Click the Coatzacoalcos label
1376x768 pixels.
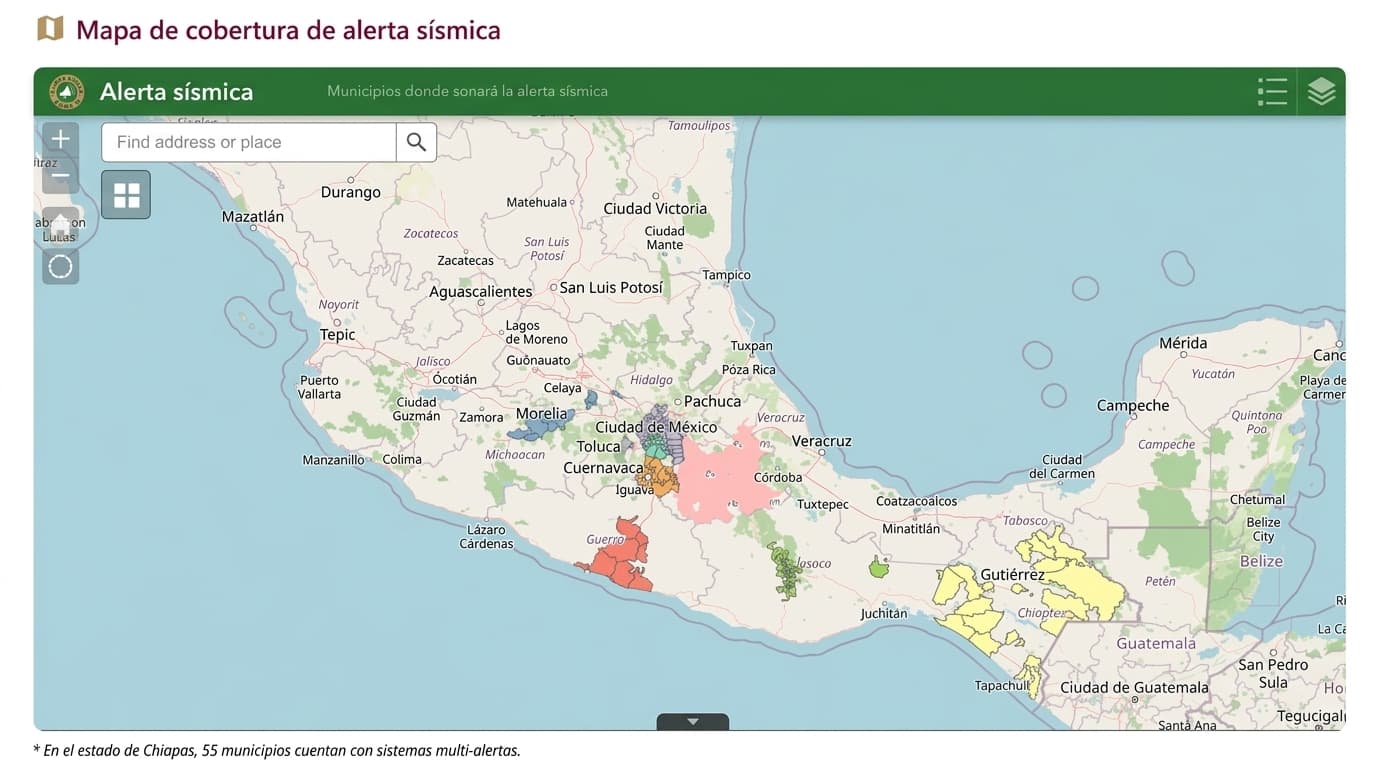coord(917,501)
